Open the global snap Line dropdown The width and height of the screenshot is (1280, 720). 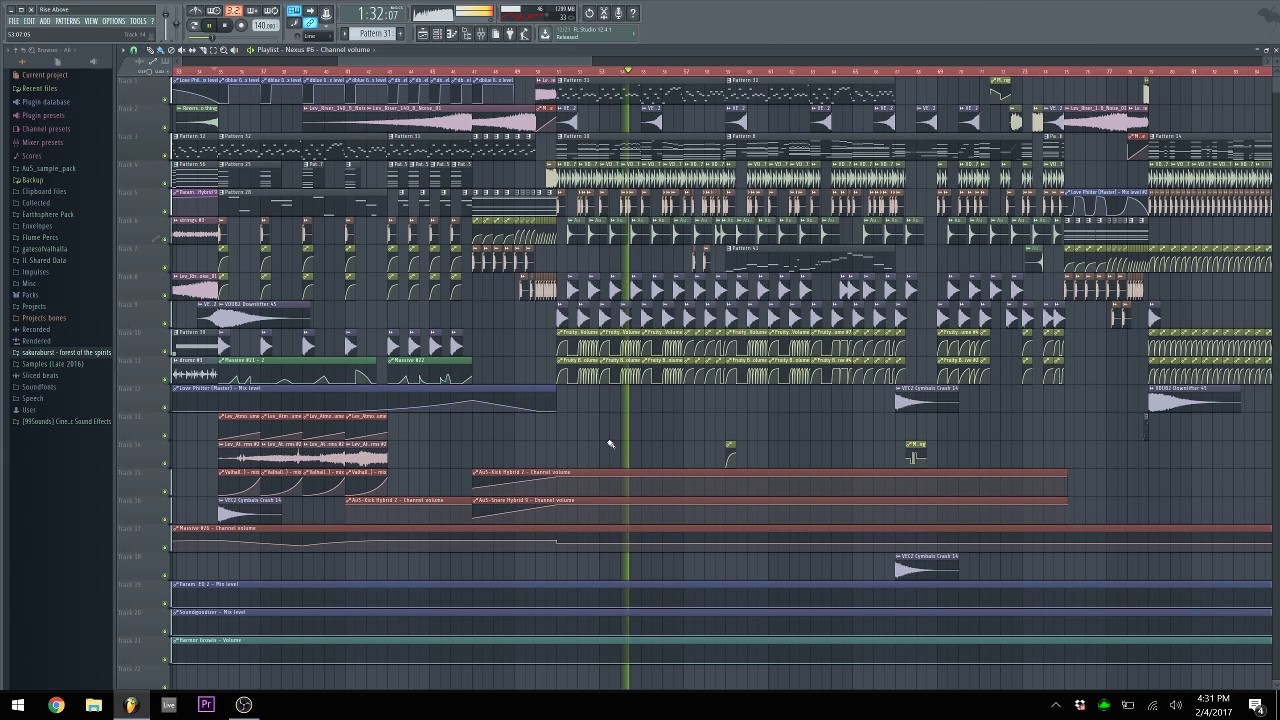pyautogui.click(x=318, y=36)
